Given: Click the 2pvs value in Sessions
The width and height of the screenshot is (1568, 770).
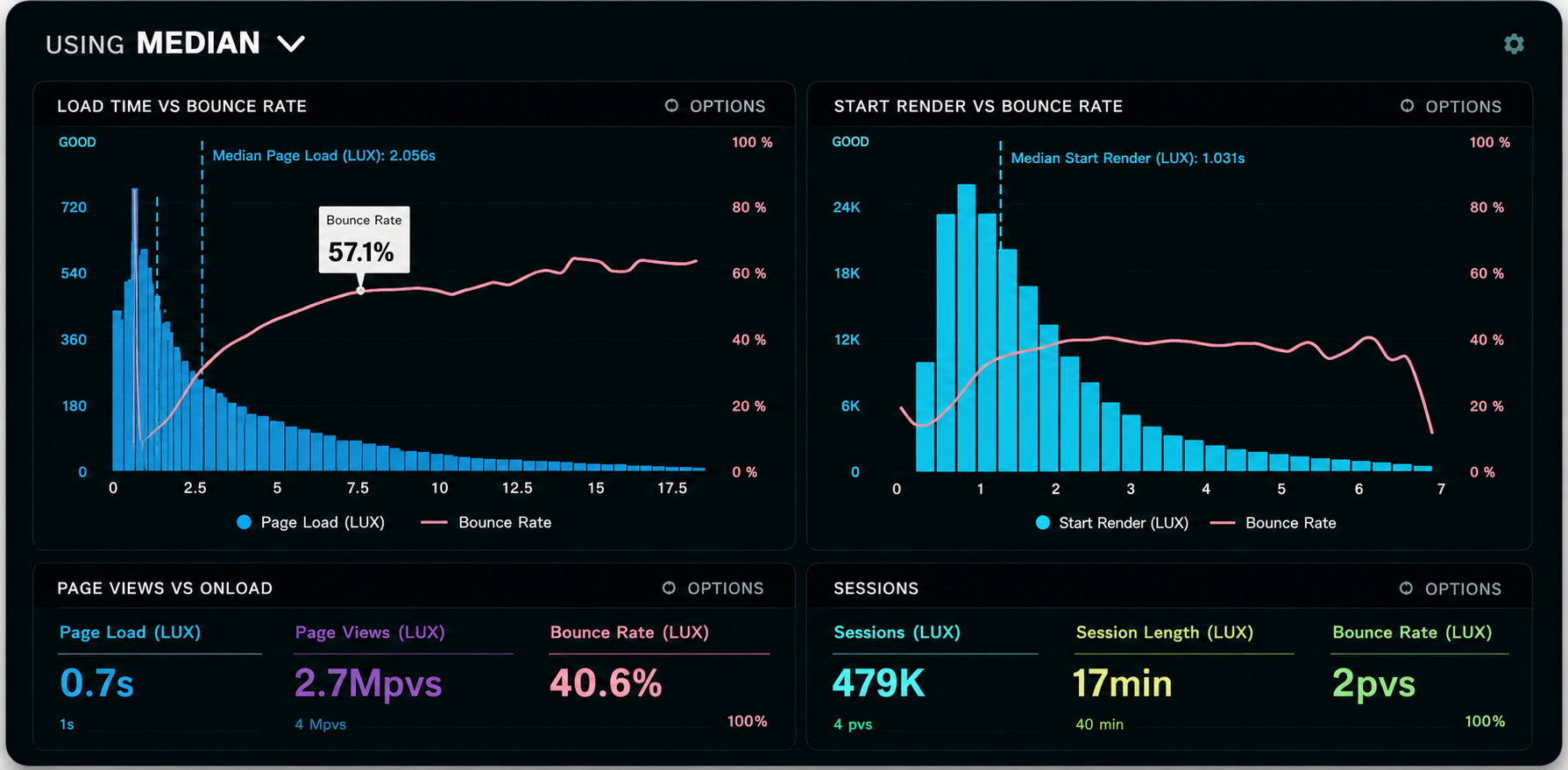Looking at the screenshot, I should click(x=1373, y=683).
